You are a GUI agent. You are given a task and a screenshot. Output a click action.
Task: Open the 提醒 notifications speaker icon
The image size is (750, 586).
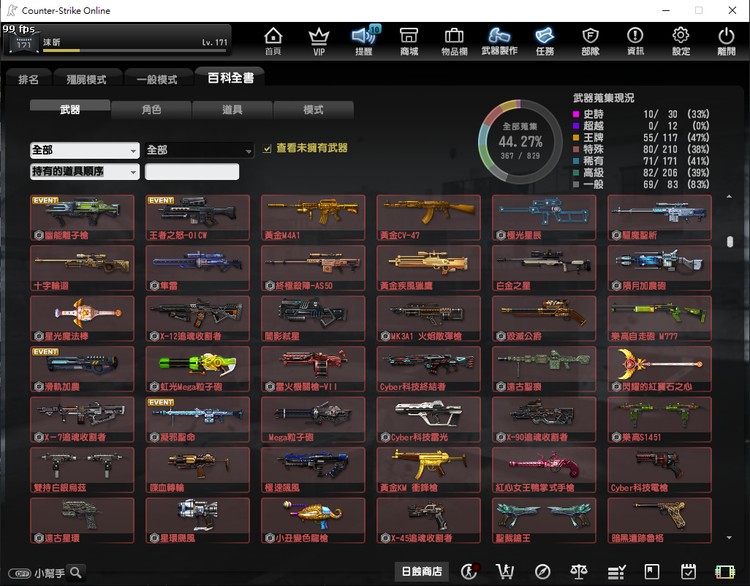click(364, 41)
